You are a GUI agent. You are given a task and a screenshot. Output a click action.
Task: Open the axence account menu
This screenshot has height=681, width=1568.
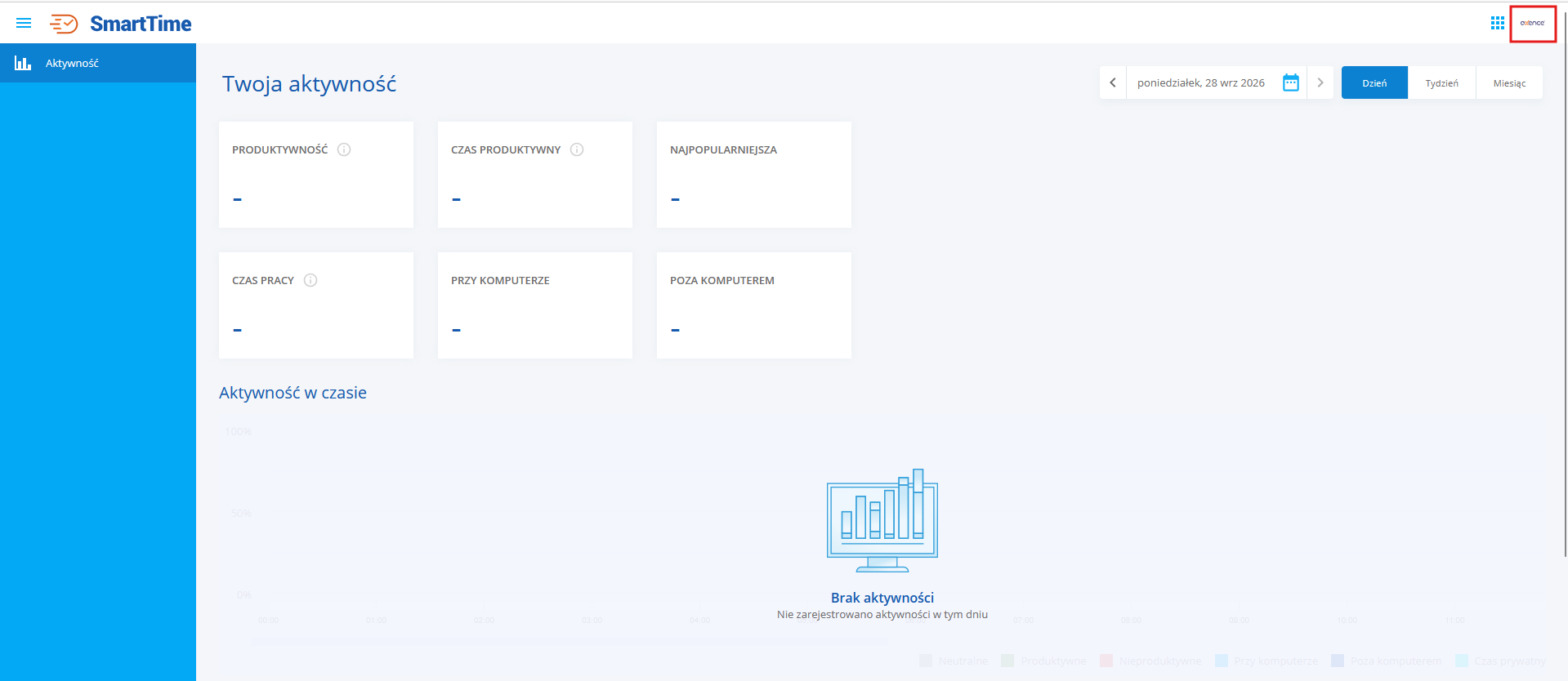1532,23
